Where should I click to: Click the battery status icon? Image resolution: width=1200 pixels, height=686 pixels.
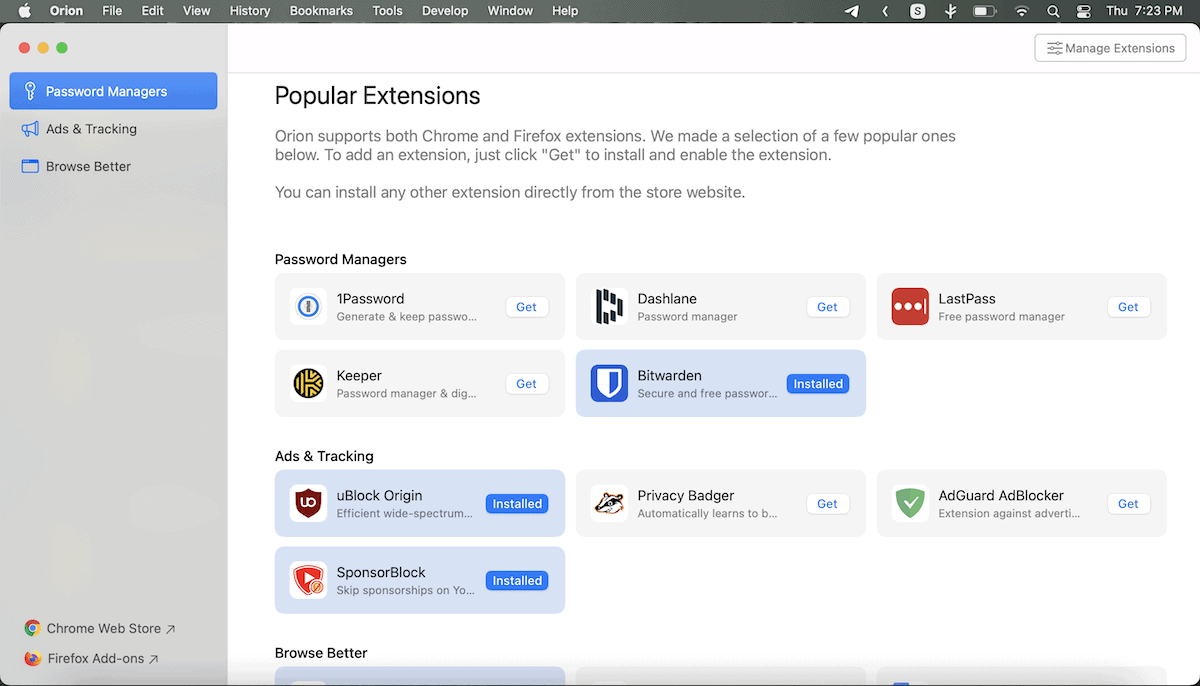(x=985, y=11)
